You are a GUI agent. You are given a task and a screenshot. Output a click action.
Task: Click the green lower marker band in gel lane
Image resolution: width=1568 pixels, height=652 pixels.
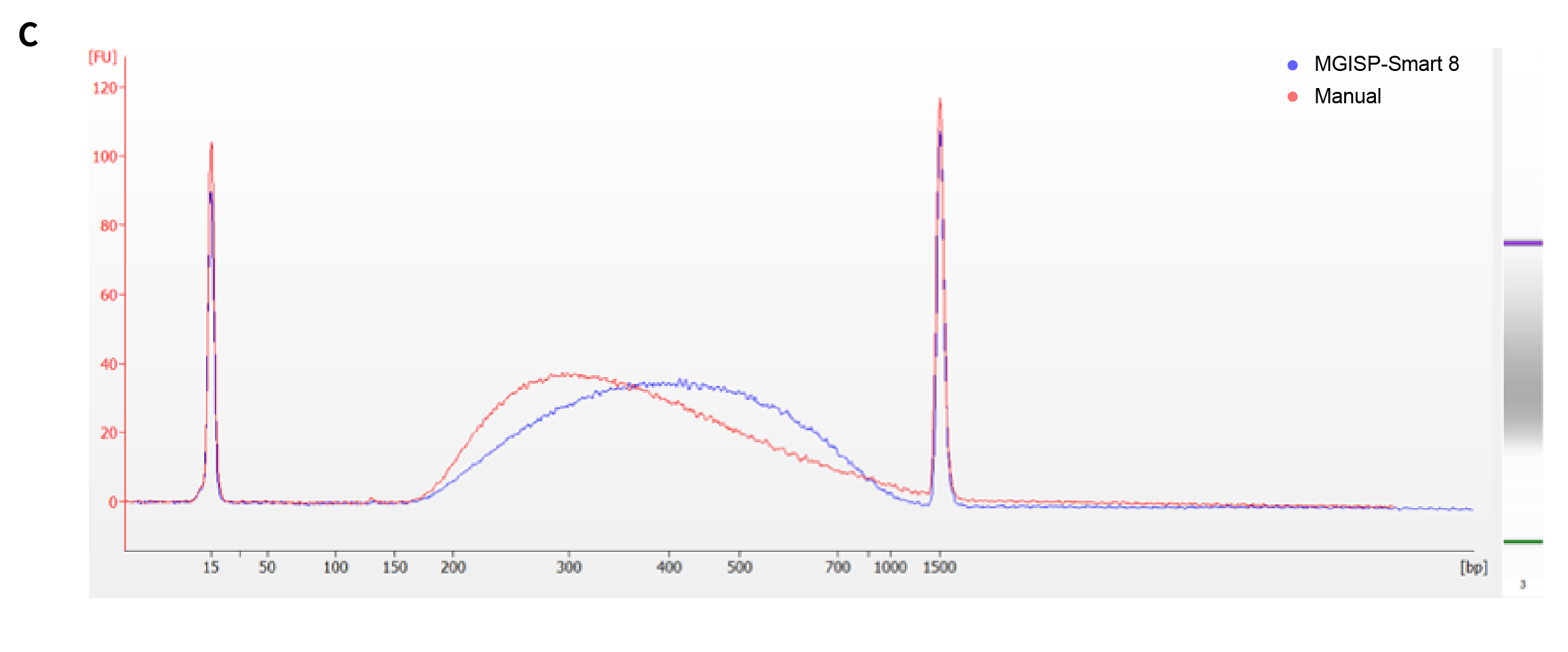pyautogui.click(x=1522, y=542)
